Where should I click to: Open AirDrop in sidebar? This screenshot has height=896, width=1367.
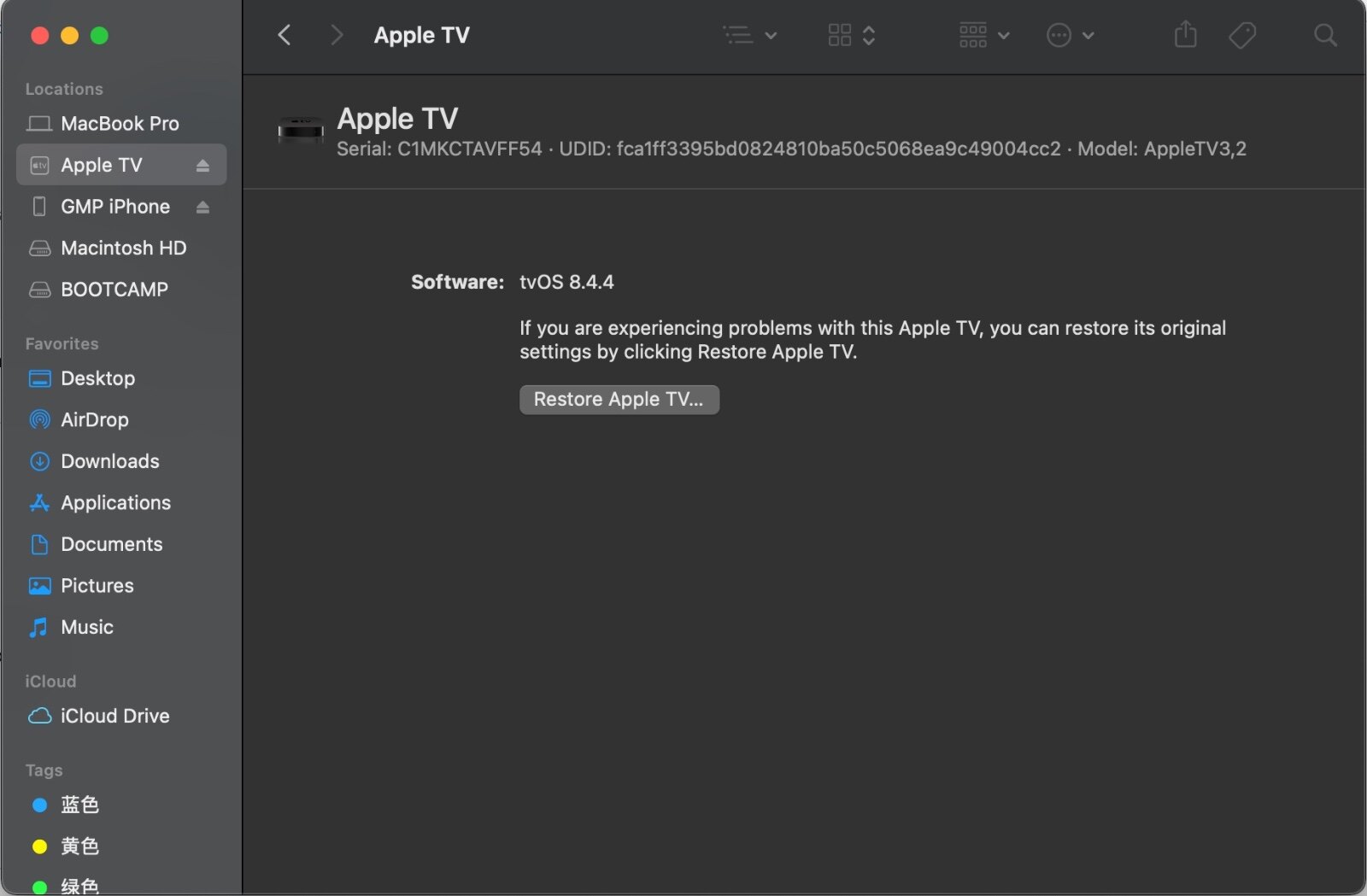(x=121, y=419)
